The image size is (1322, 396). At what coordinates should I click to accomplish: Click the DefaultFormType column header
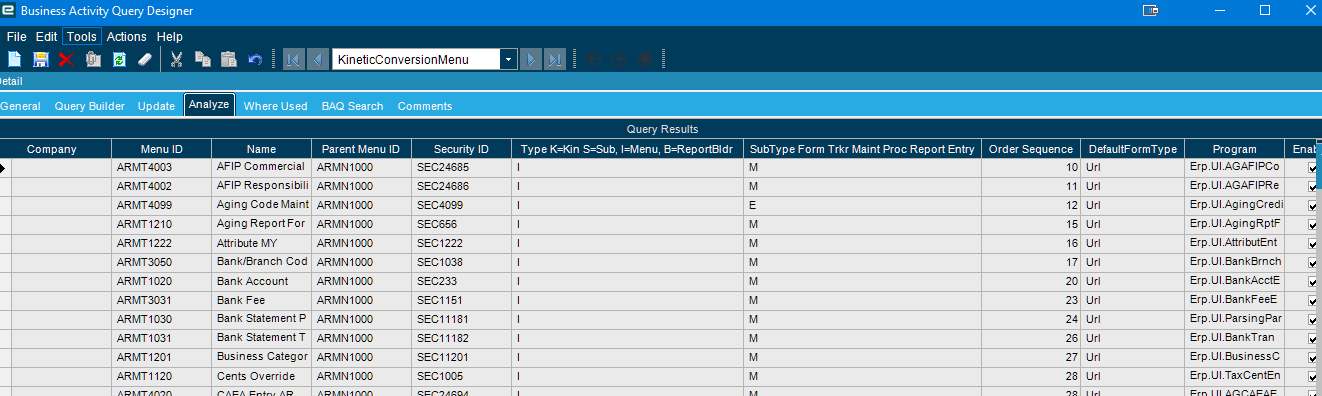click(1133, 149)
